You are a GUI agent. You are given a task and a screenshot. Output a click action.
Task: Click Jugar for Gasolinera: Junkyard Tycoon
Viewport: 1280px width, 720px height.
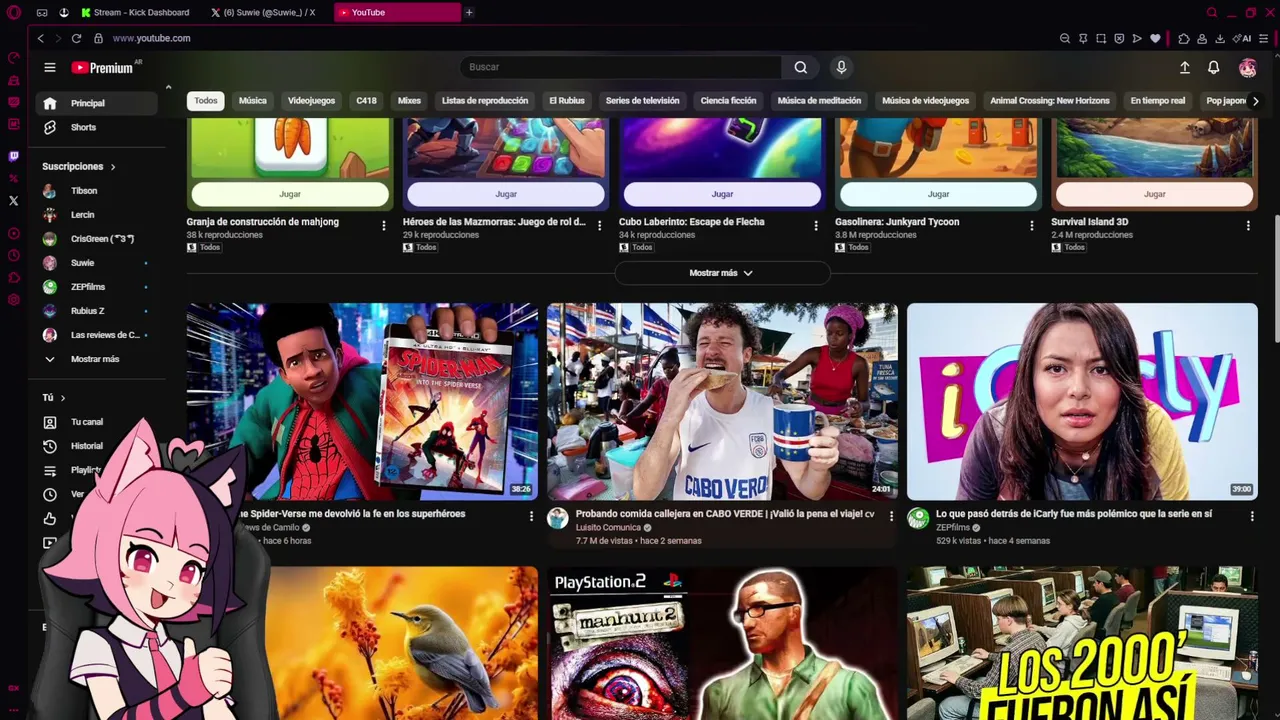pos(938,194)
